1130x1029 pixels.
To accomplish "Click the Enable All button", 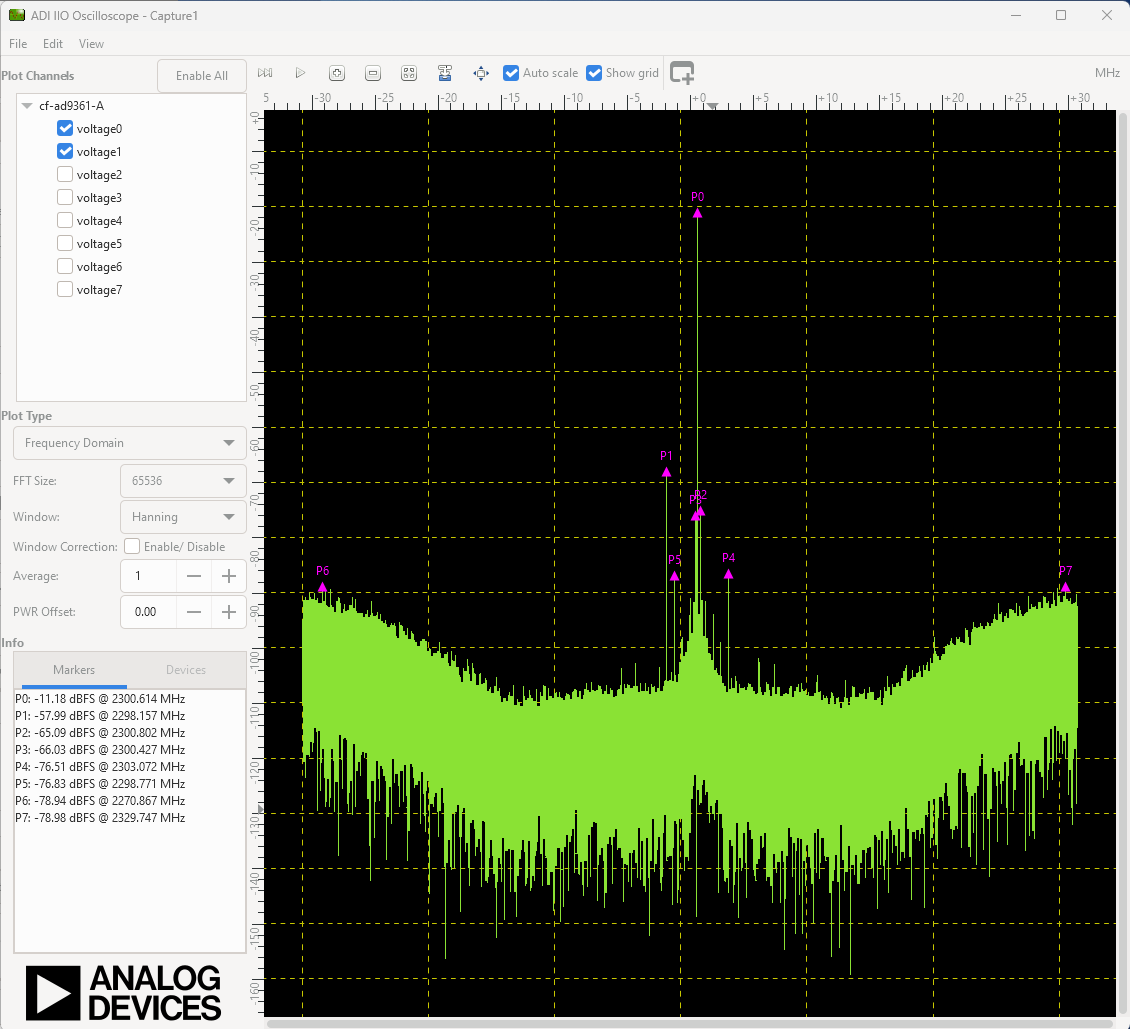I will (202, 76).
